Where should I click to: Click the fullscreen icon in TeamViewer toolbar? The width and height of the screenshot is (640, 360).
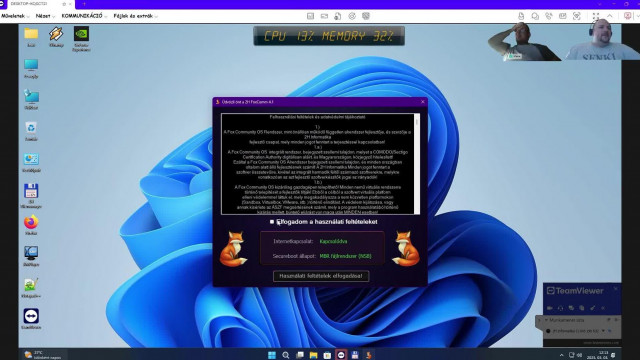tap(596, 16)
